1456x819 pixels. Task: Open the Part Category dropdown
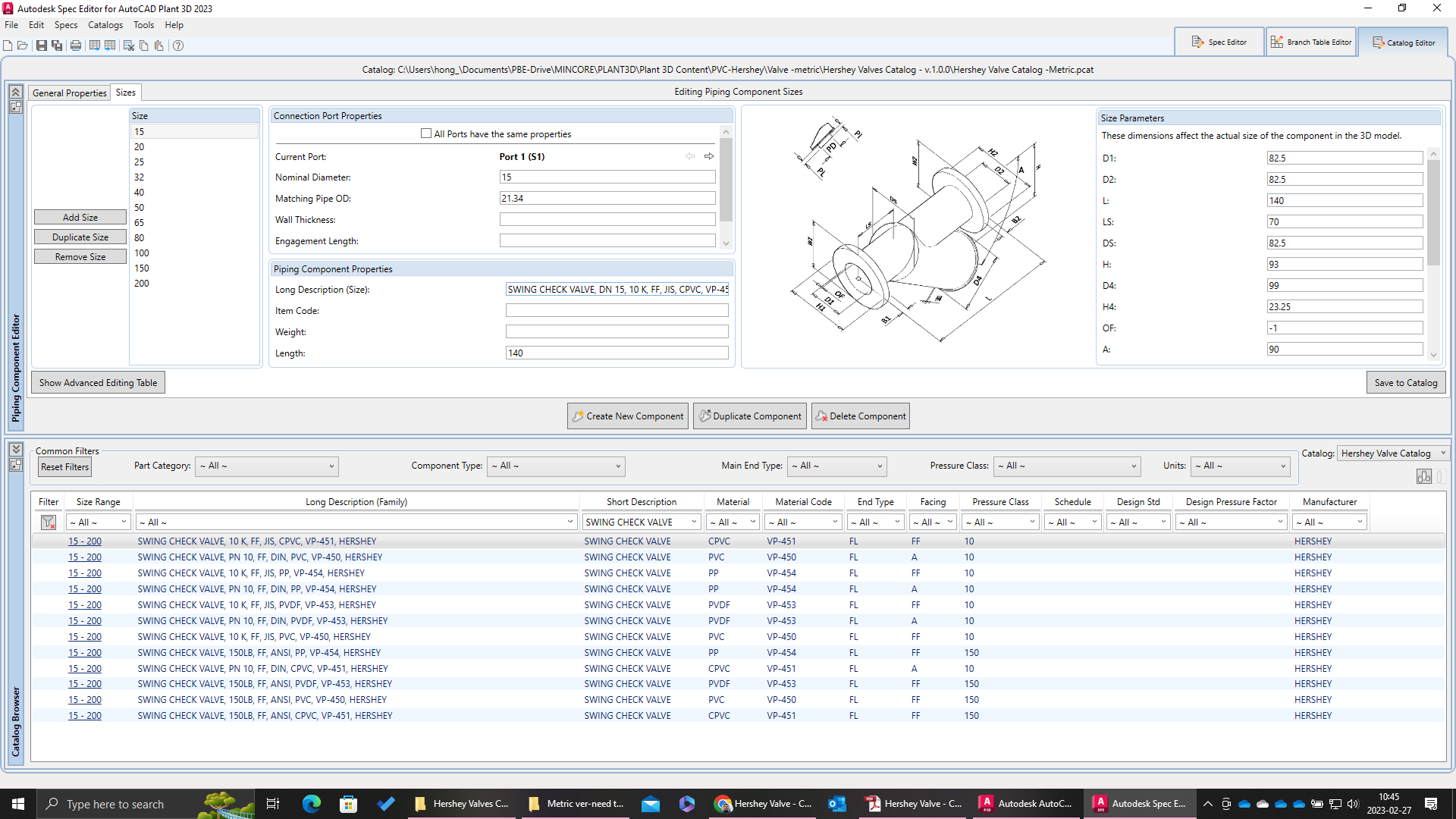point(267,466)
